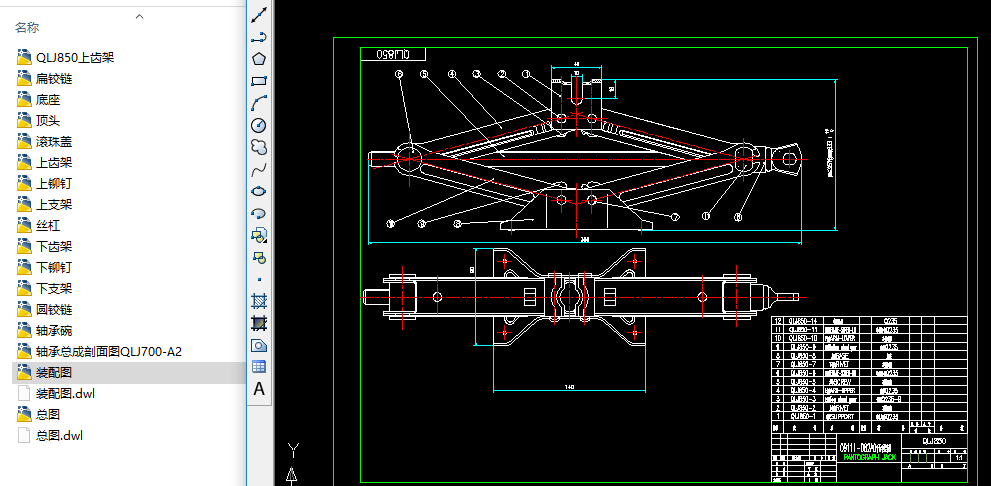
Task: Select the file 扁铰链
Action: tap(54, 79)
